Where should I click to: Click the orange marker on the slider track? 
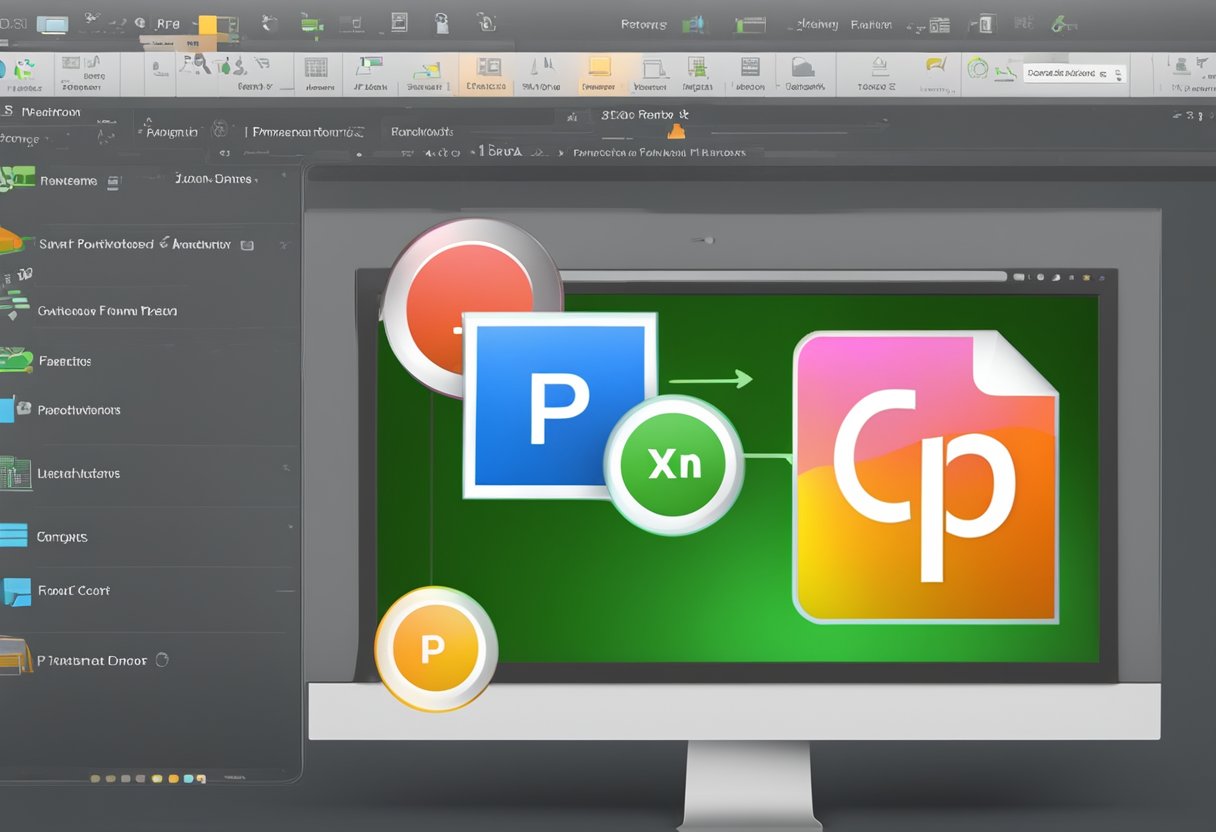coord(677,131)
